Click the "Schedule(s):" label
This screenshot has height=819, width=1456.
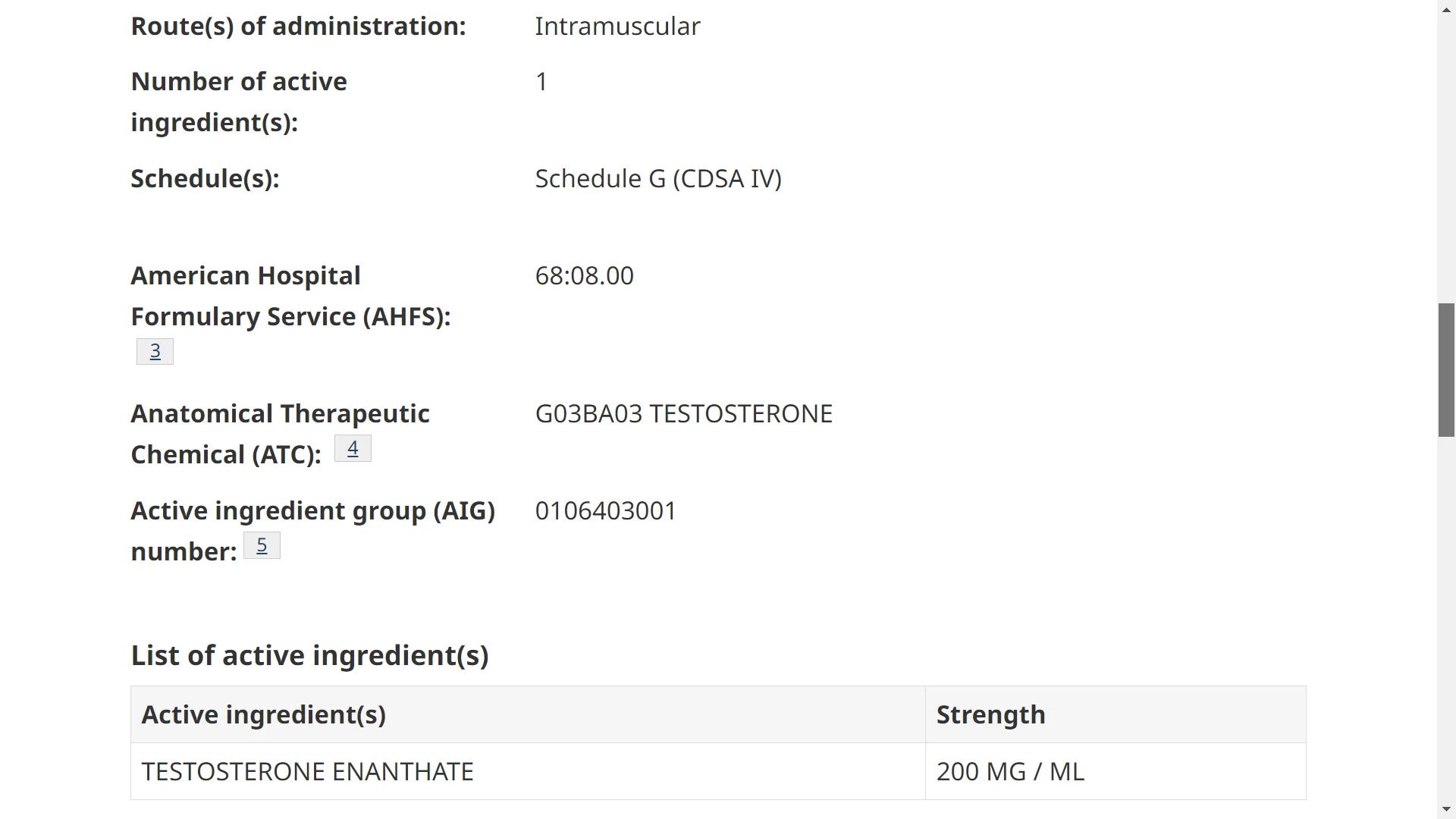click(x=205, y=179)
